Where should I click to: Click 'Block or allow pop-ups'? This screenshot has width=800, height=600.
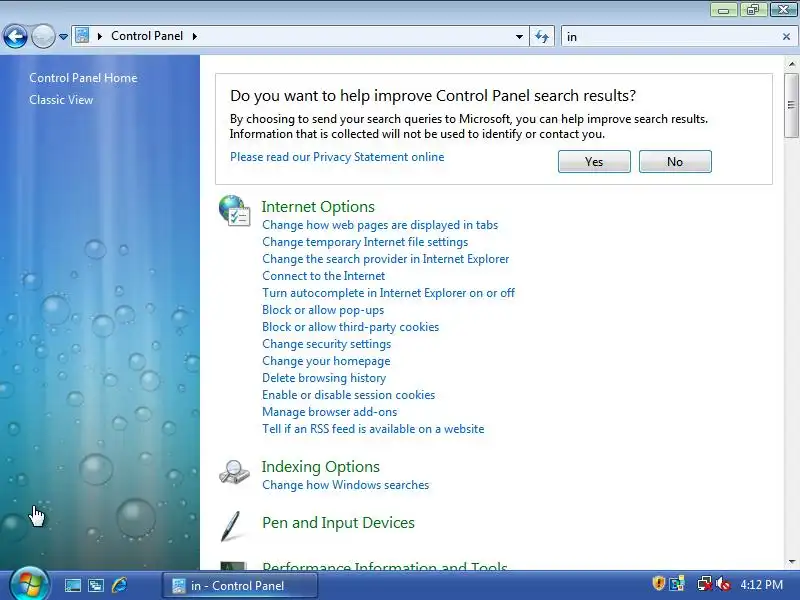[x=323, y=310]
